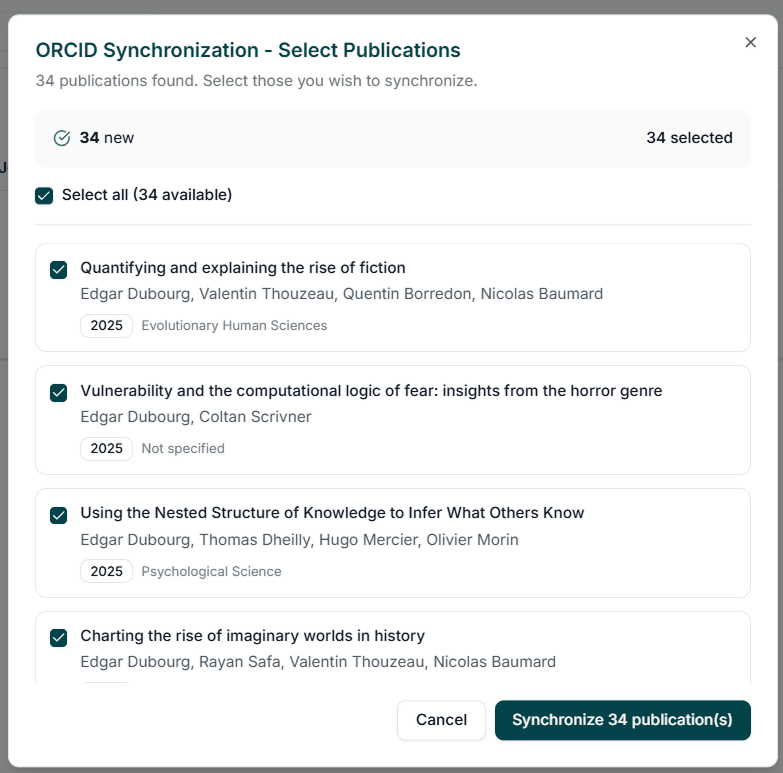Toggle the Select all (34 available) checkbox
This screenshot has width=783, height=773.
[44, 195]
